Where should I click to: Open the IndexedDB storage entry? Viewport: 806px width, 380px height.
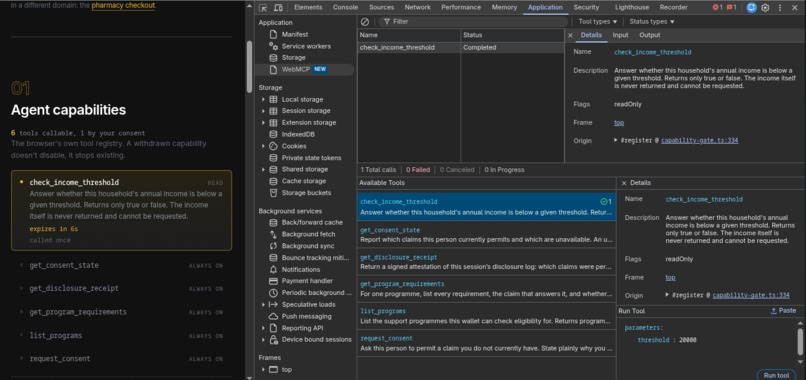coord(298,134)
